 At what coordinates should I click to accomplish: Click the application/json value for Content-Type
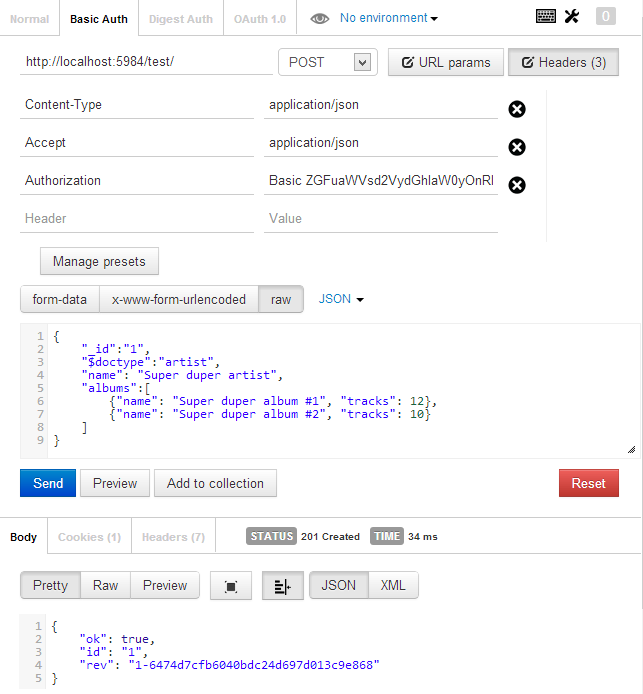pyautogui.click(x=381, y=105)
